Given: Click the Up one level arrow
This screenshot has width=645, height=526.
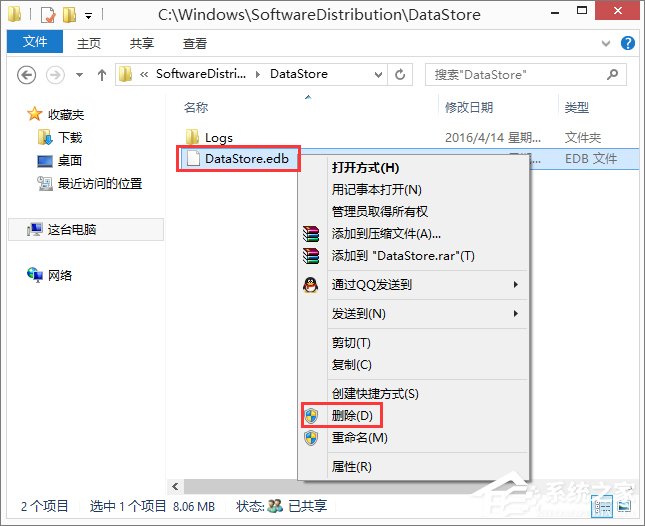Looking at the screenshot, I should pyautogui.click(x=102, y=75).
